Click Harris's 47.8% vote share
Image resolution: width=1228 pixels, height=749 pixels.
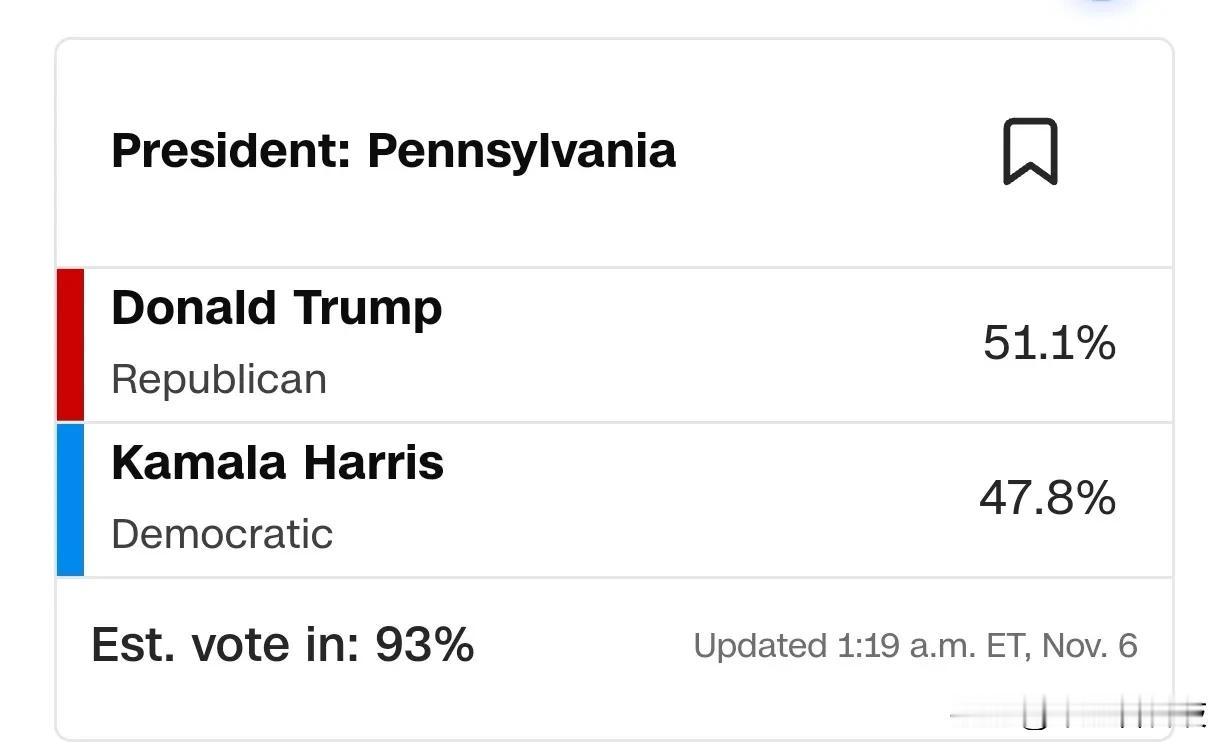(1047, 498)
